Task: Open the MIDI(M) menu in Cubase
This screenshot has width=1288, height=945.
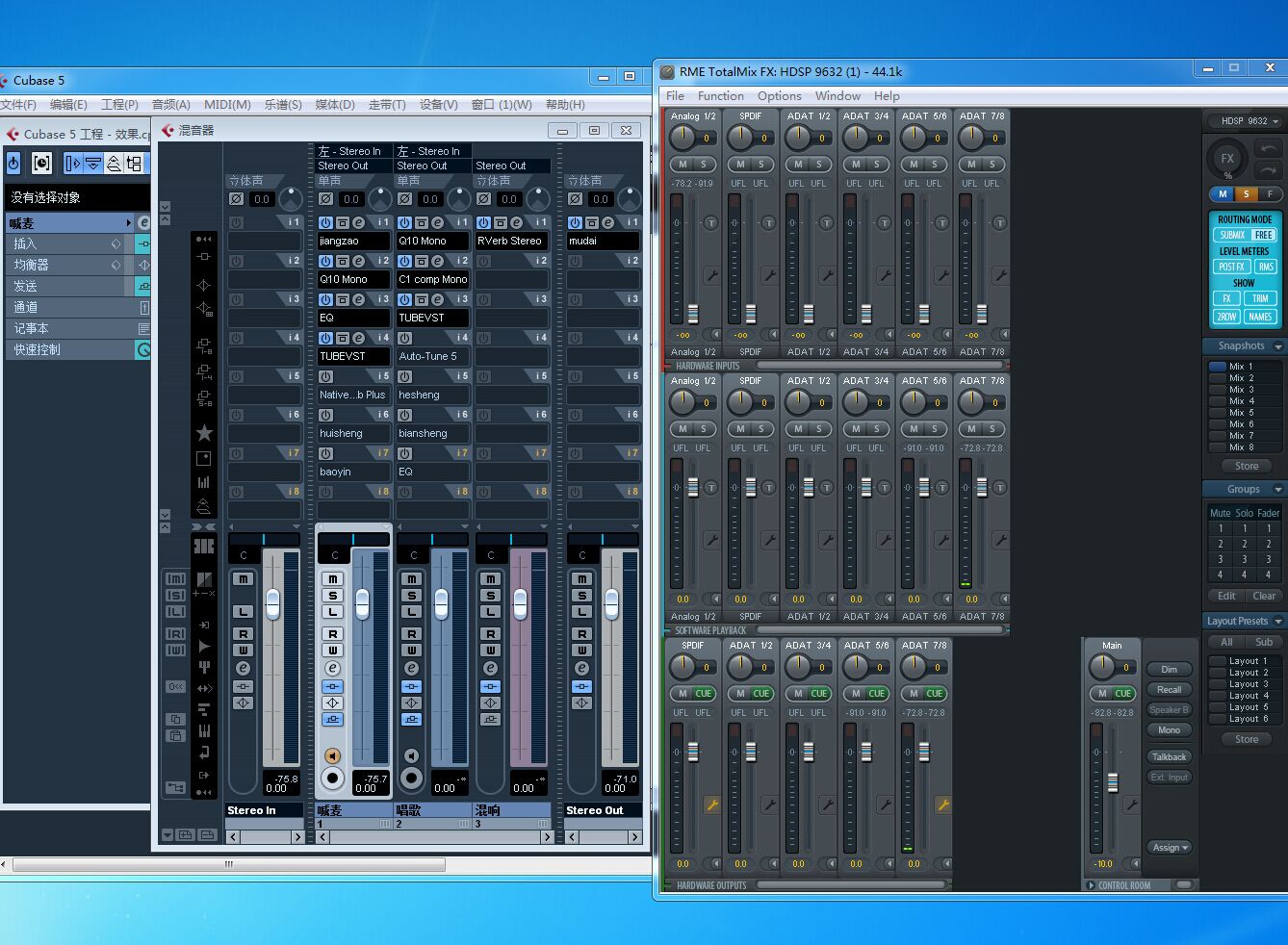Action: (x=227, y=104)
